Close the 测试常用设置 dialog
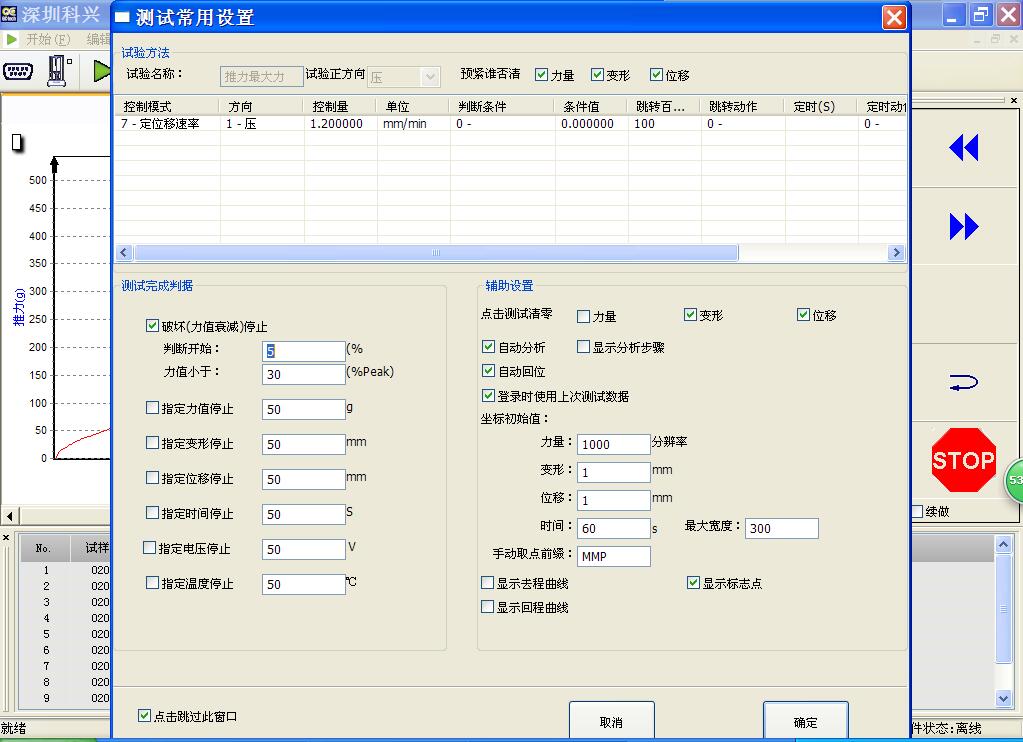Image resolution: width=1023 pixels, height=742 pixels. [894, 17]
